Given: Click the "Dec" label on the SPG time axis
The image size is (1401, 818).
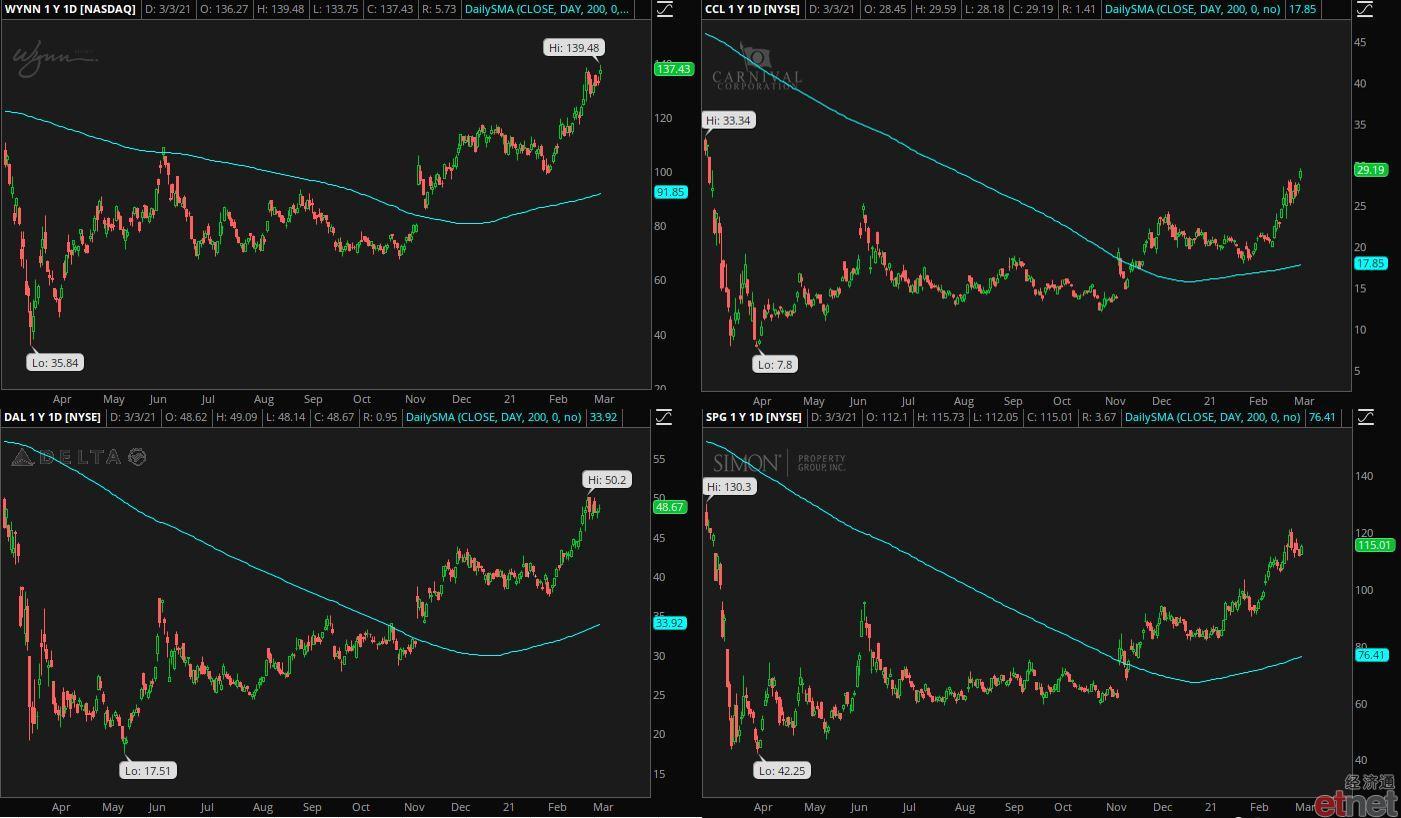Looking at the screenshot, I should (x=1162, y=807).
